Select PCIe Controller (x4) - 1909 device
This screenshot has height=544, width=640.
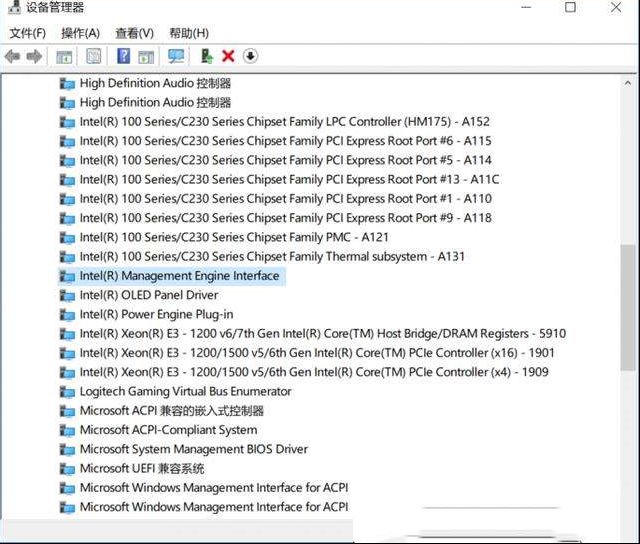point(314,372)
